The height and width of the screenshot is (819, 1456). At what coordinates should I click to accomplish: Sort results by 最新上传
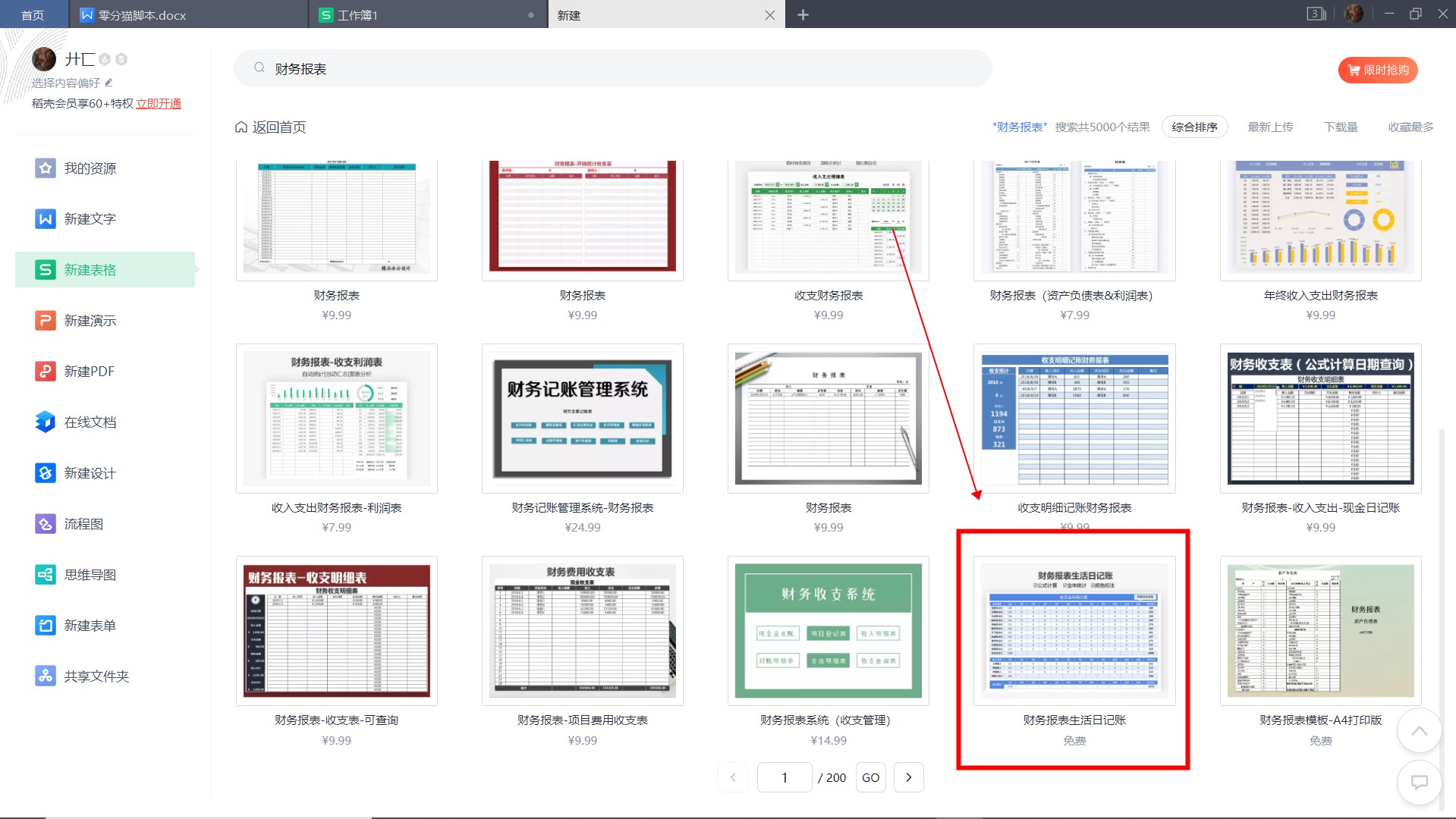(1270, 127)
